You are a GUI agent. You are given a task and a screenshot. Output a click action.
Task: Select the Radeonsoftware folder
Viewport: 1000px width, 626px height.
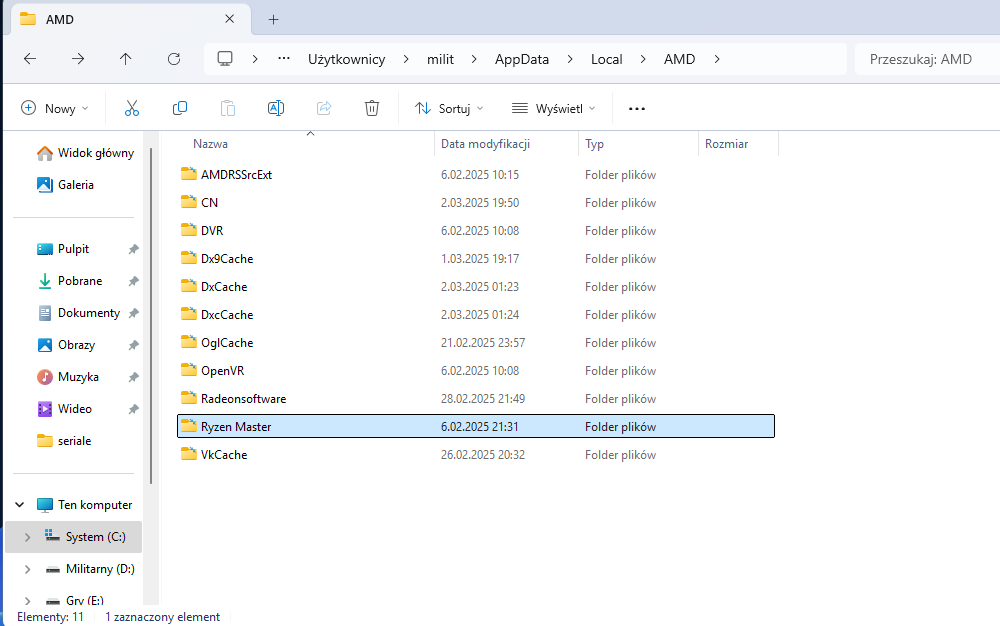243,398
